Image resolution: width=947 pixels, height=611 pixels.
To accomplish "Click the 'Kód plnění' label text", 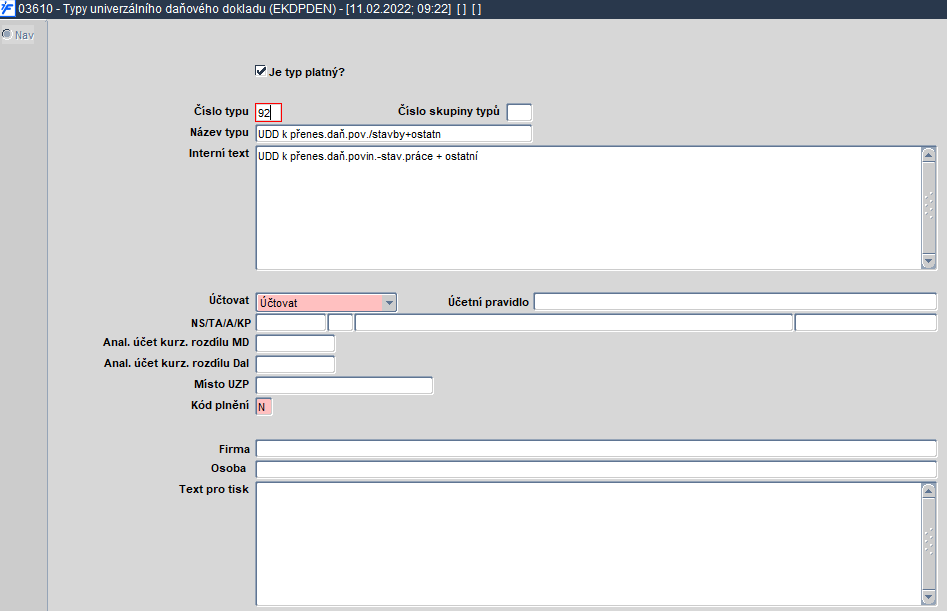I will [x=220, y=405].
